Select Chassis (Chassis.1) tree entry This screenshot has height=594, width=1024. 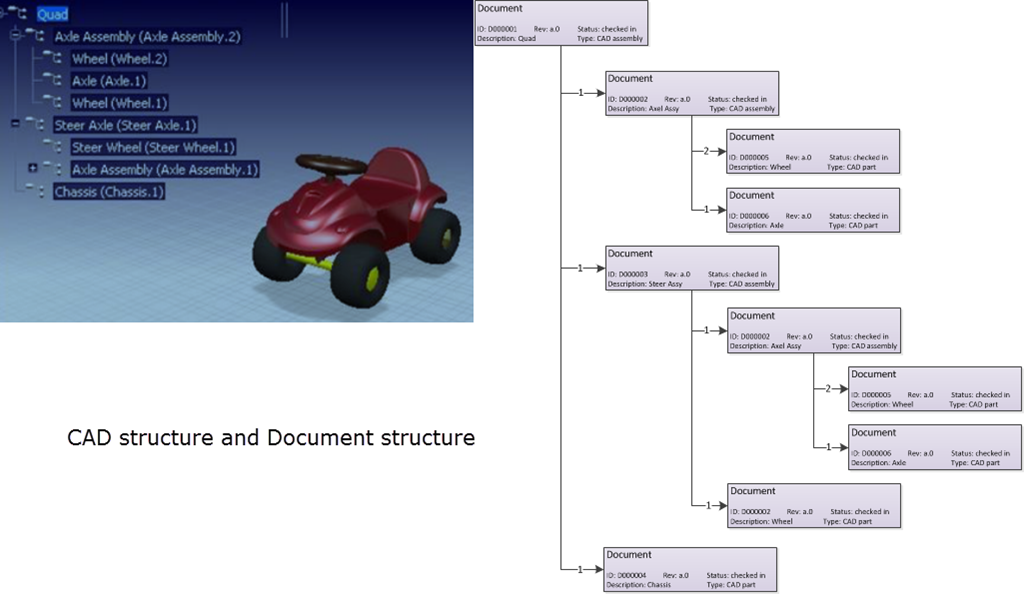(x=109, y=192)
